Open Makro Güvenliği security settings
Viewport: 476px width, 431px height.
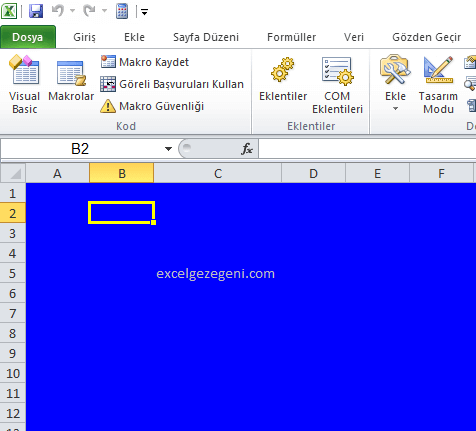pyautogui.click(x=152, y=106)
